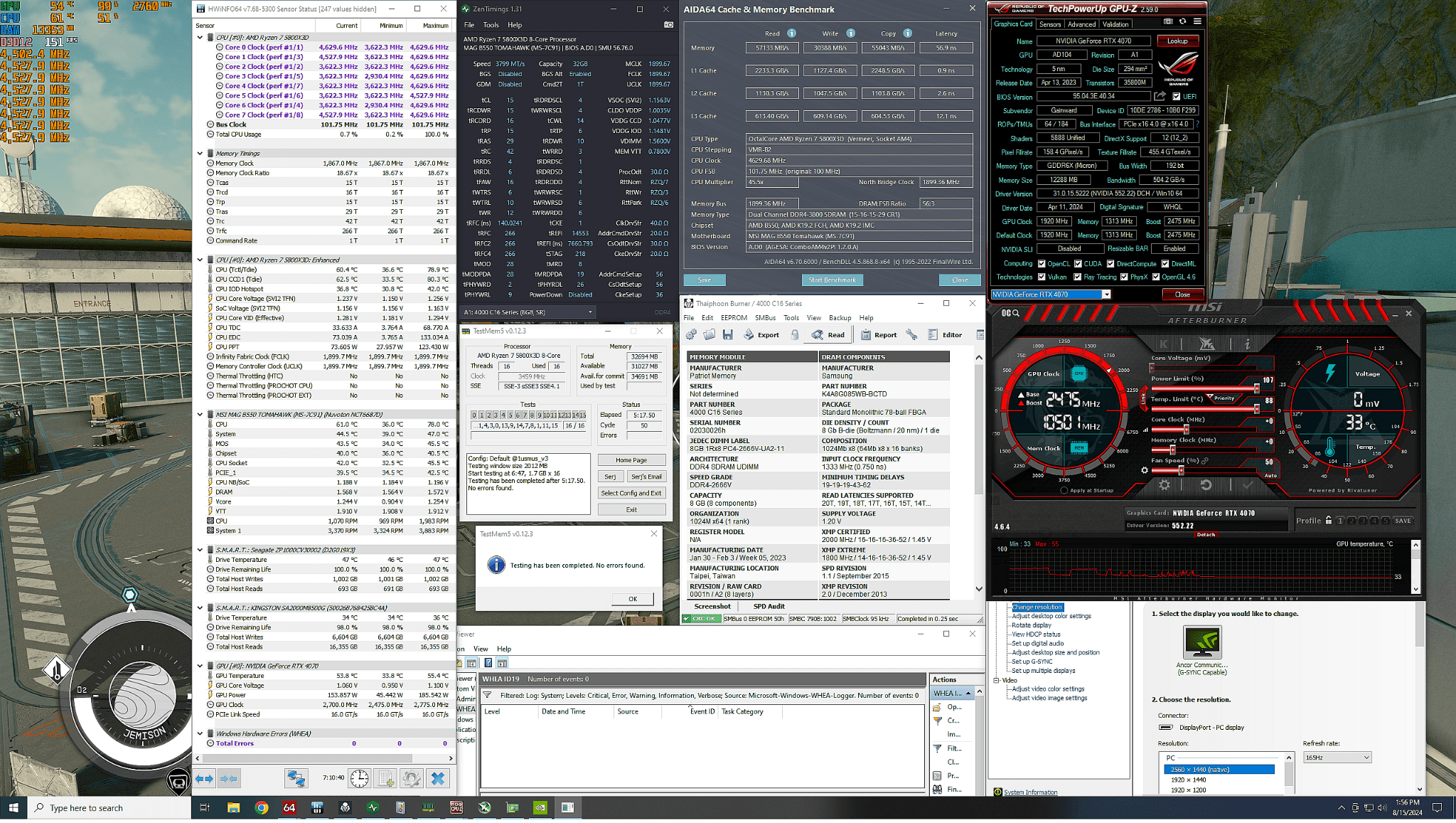The height and width of the screenshot is (823, 1456).
Task: Open the Thaiphoon Burner EEPROM menu
Action: pyautogui.click(x=734, y=318)
